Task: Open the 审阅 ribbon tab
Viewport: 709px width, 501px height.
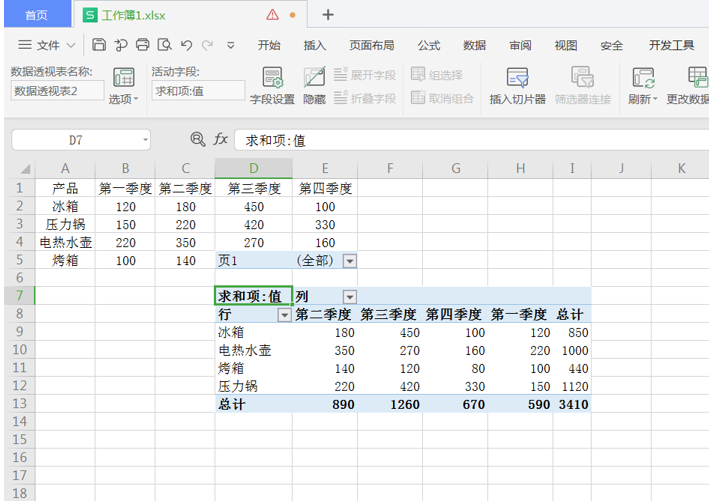Action: [x=520, y=45]
